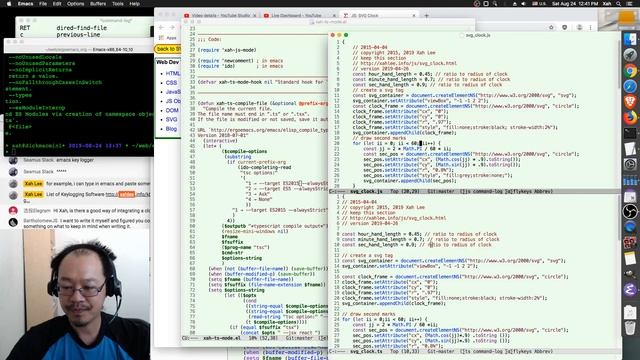This screenshot has height=360, width=640.
Task: Click svg_clock.js buffer name in mode line
Action: point(366,191)
